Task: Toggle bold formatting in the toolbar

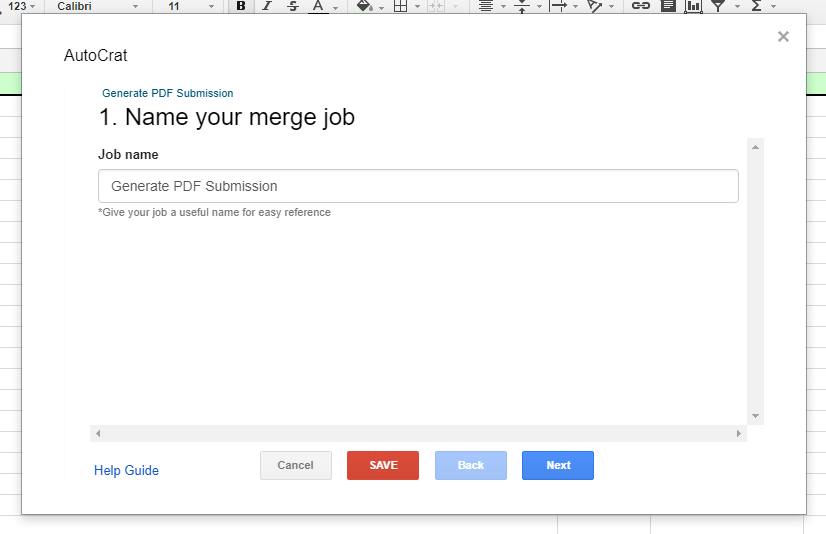Action: [x=240, y=6]
